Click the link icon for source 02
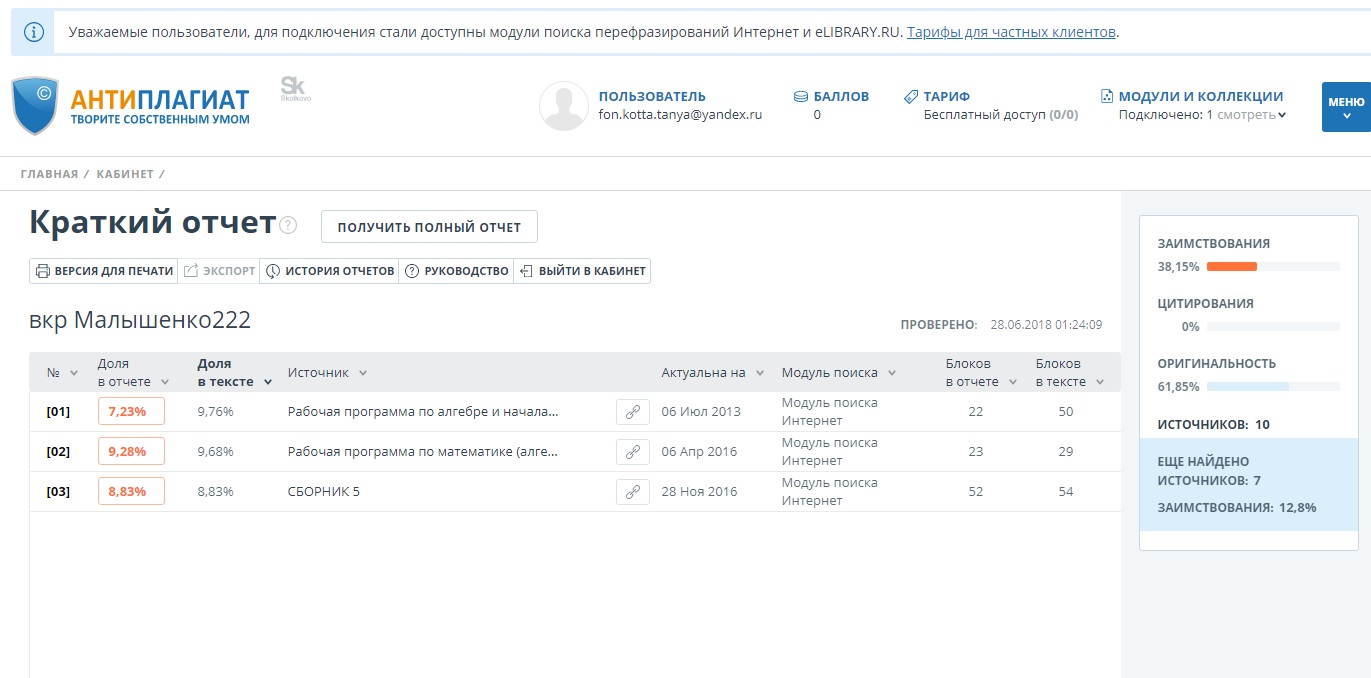The image size is (1371, 678). coord(632,452)
